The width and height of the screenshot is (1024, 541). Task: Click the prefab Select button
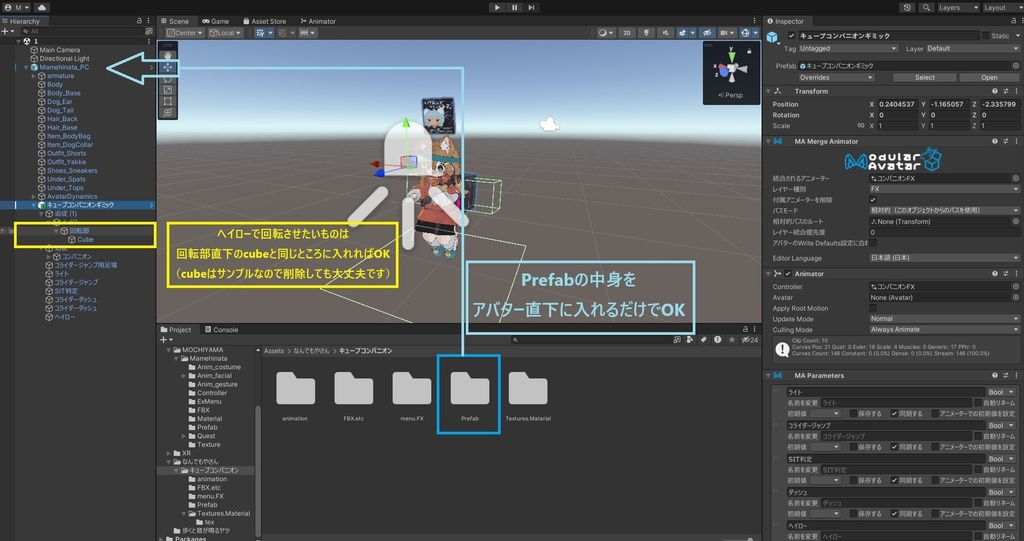[925, 77]
